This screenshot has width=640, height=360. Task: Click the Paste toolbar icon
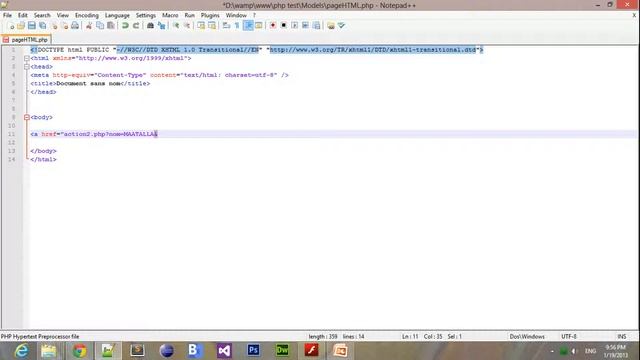click(x=111, y=26)
